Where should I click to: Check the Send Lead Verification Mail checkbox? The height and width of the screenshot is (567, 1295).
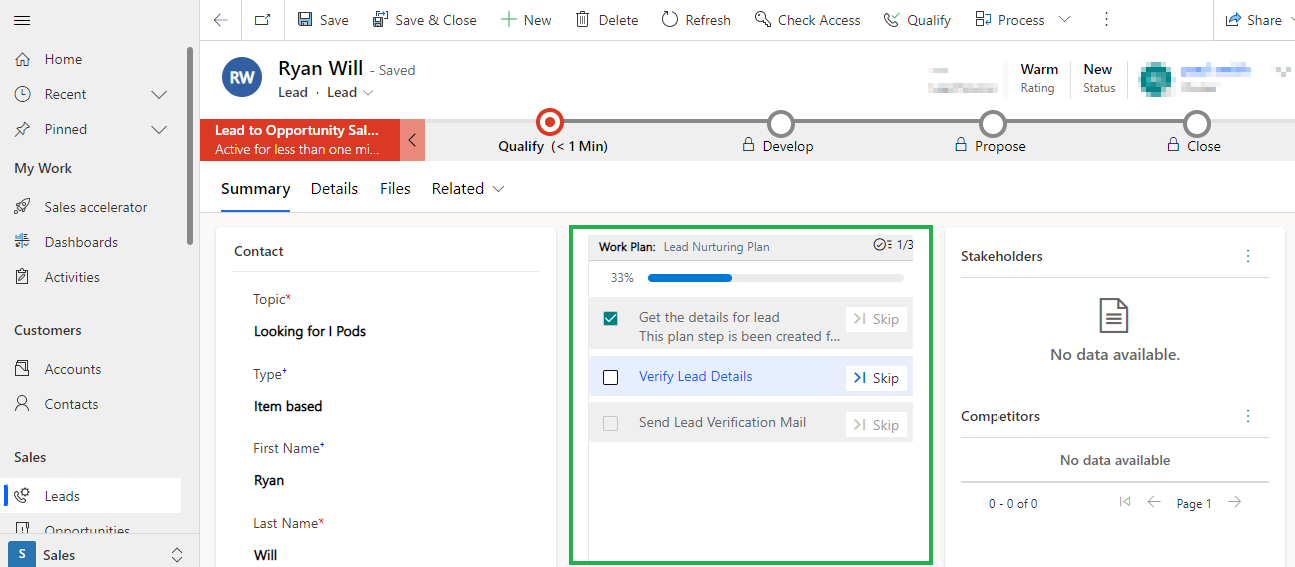pyautogui.click(x=611, y=424)
